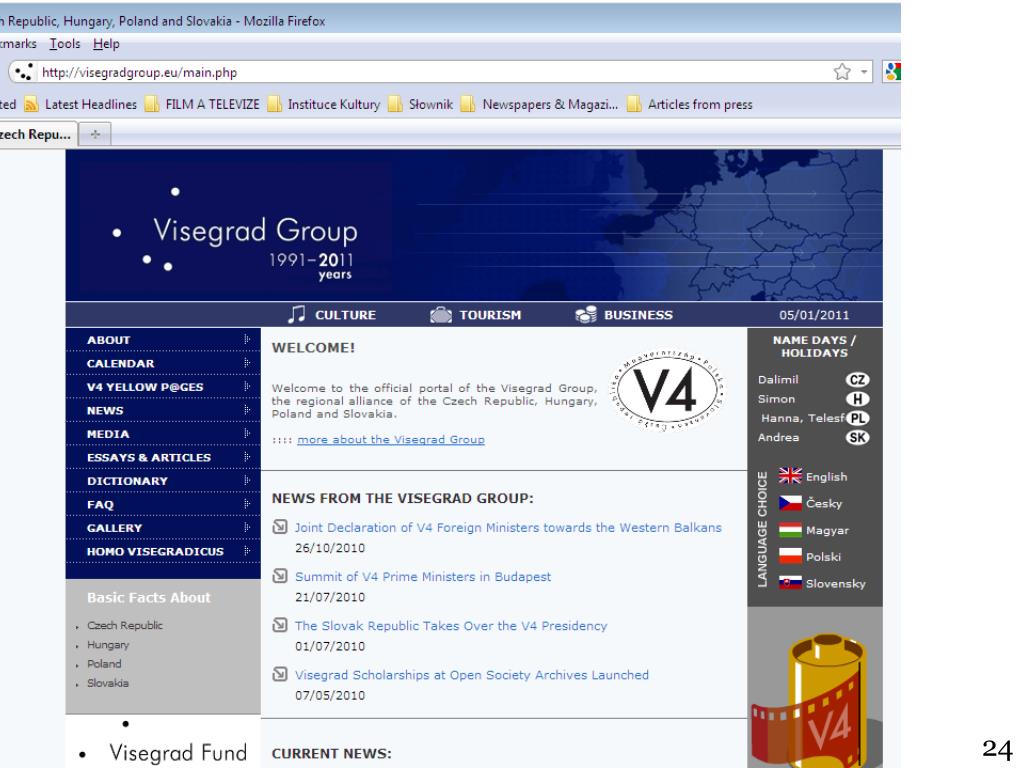Open the URL bar history dropdown arrow
The height and width of the screenshot is (768, 1024).
864,72
